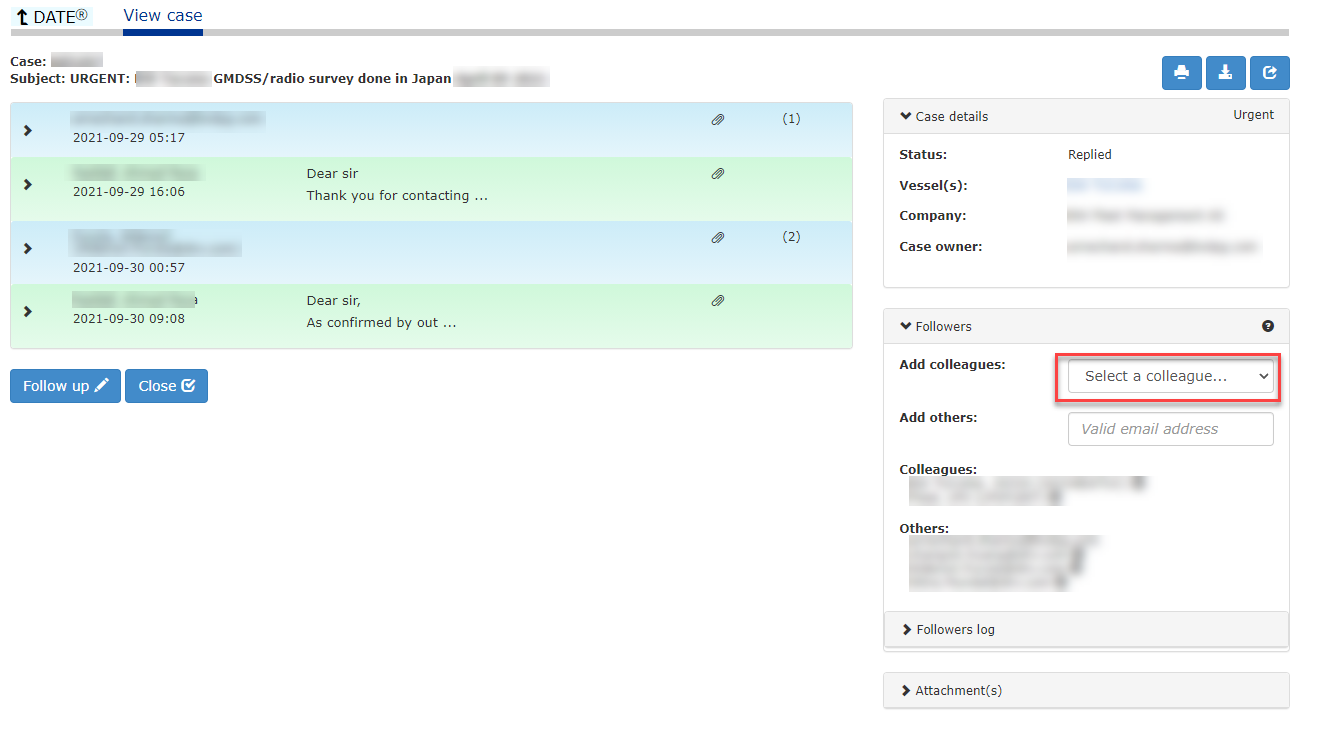This screenshot has width=1317, height=744.
Task: Click the Followers help question mark icon
Action: (x=1268, y=326)
